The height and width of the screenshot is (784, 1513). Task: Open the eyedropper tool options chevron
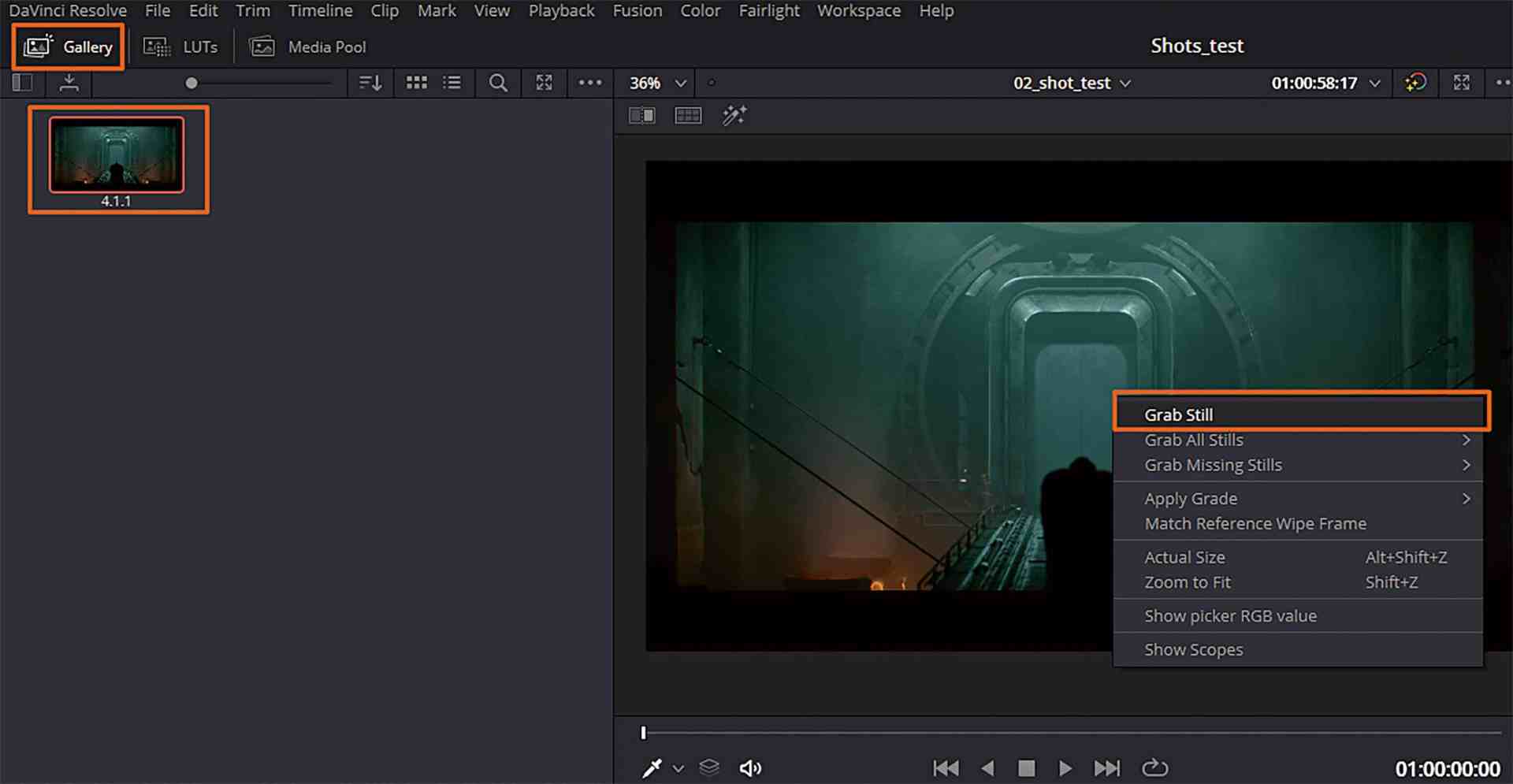click(678, 768)
